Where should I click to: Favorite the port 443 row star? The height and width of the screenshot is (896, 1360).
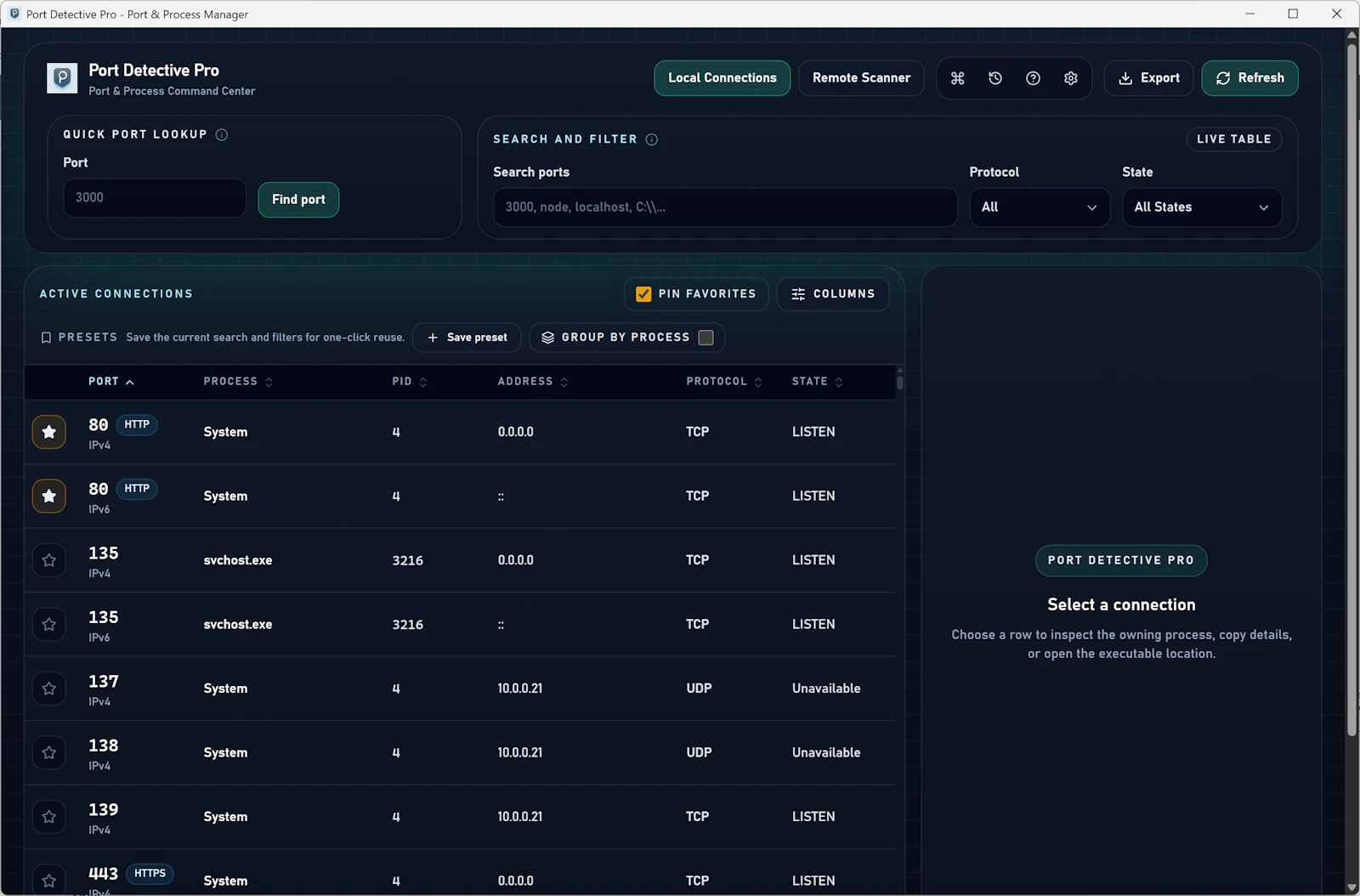[x=49, y=881]
